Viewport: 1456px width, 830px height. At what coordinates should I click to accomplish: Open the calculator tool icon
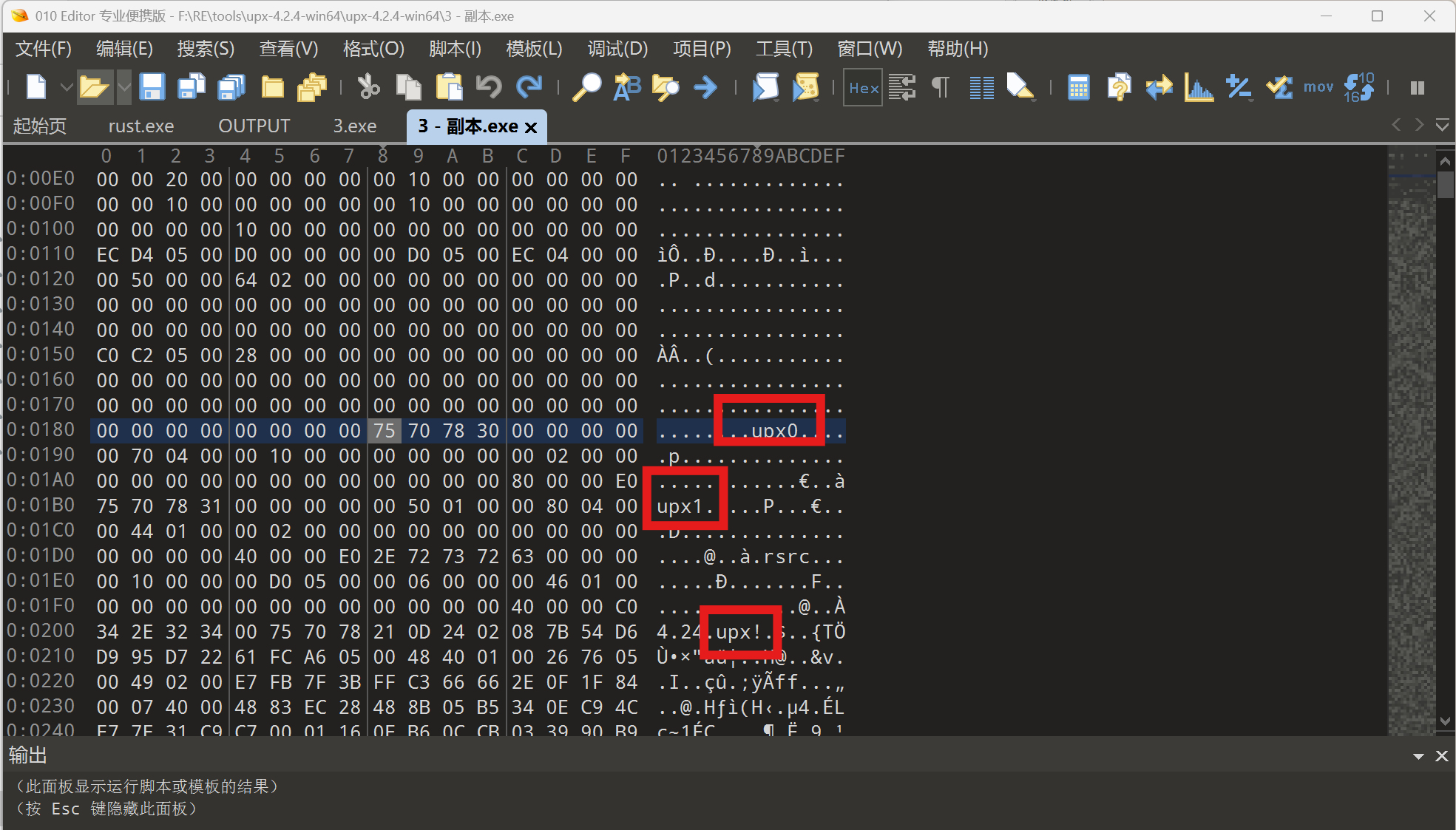point(1077,86)
